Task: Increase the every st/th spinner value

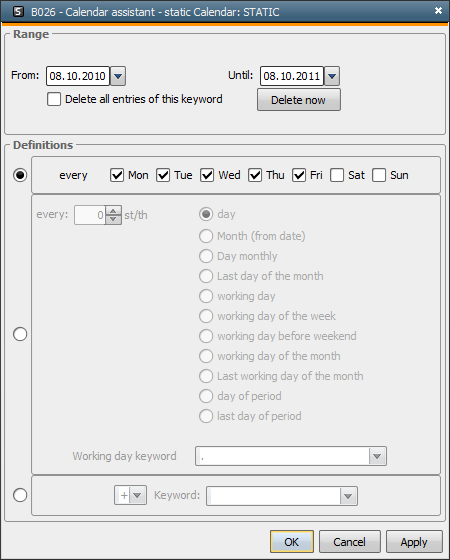Action: [x=113, y=210]
